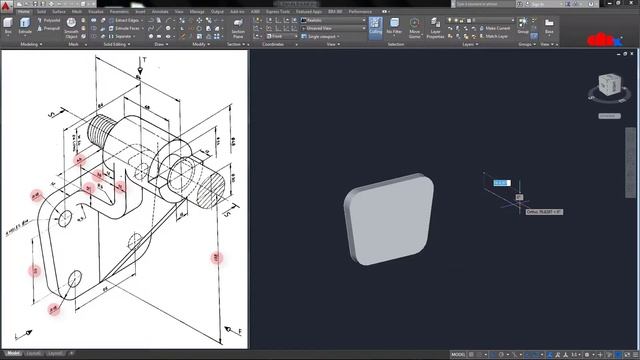The width and height of the screenshot is (640, 360).
Task: Click the Group tool
Action: click(x=523, y=26)
